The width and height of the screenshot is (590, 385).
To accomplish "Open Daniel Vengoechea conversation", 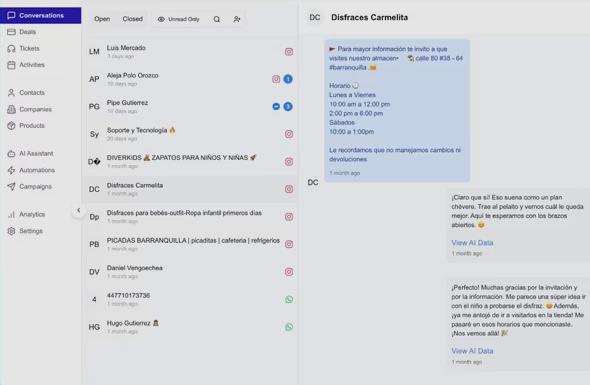I will [190, 272].
